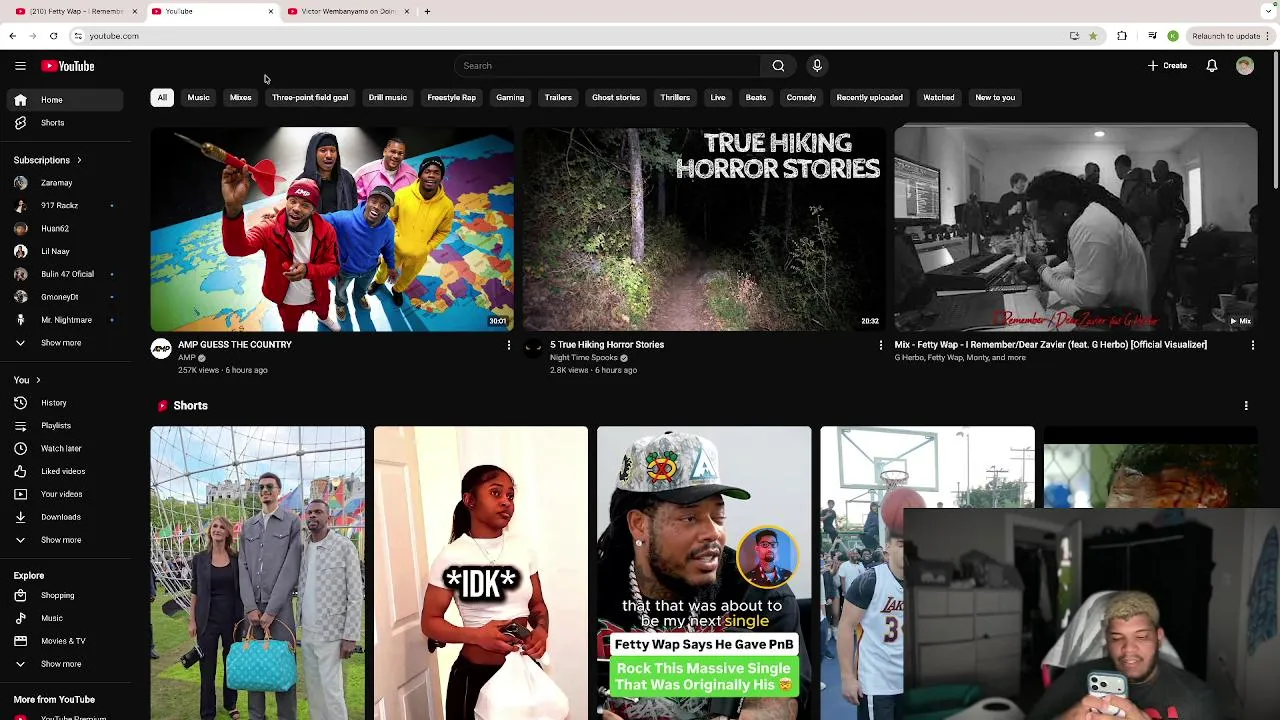Select the New to you chip
This screenshot has width=1280, height=720.
995,98
